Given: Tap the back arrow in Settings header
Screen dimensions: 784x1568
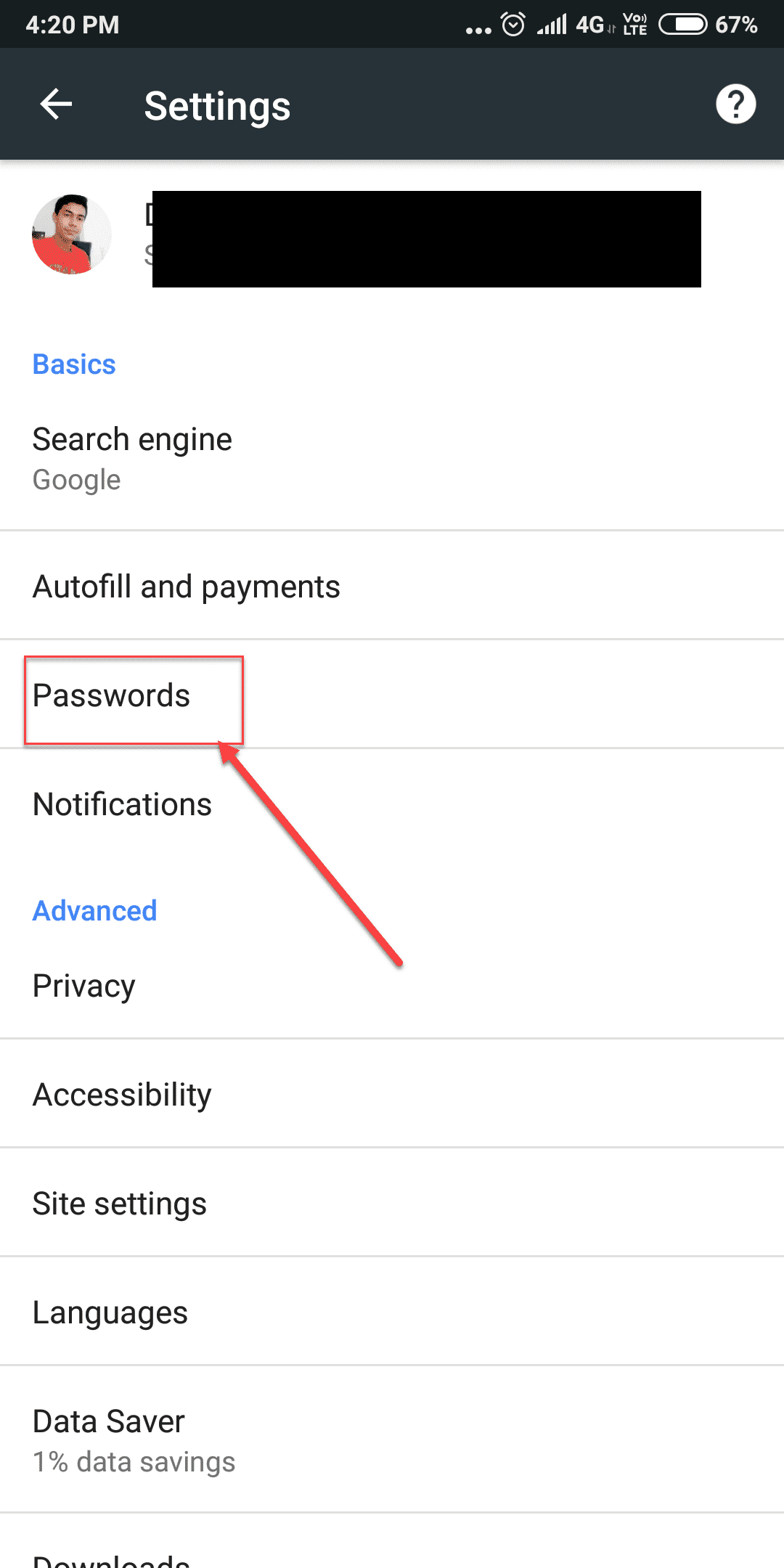Looking at the screenshot, I should 56,105.
